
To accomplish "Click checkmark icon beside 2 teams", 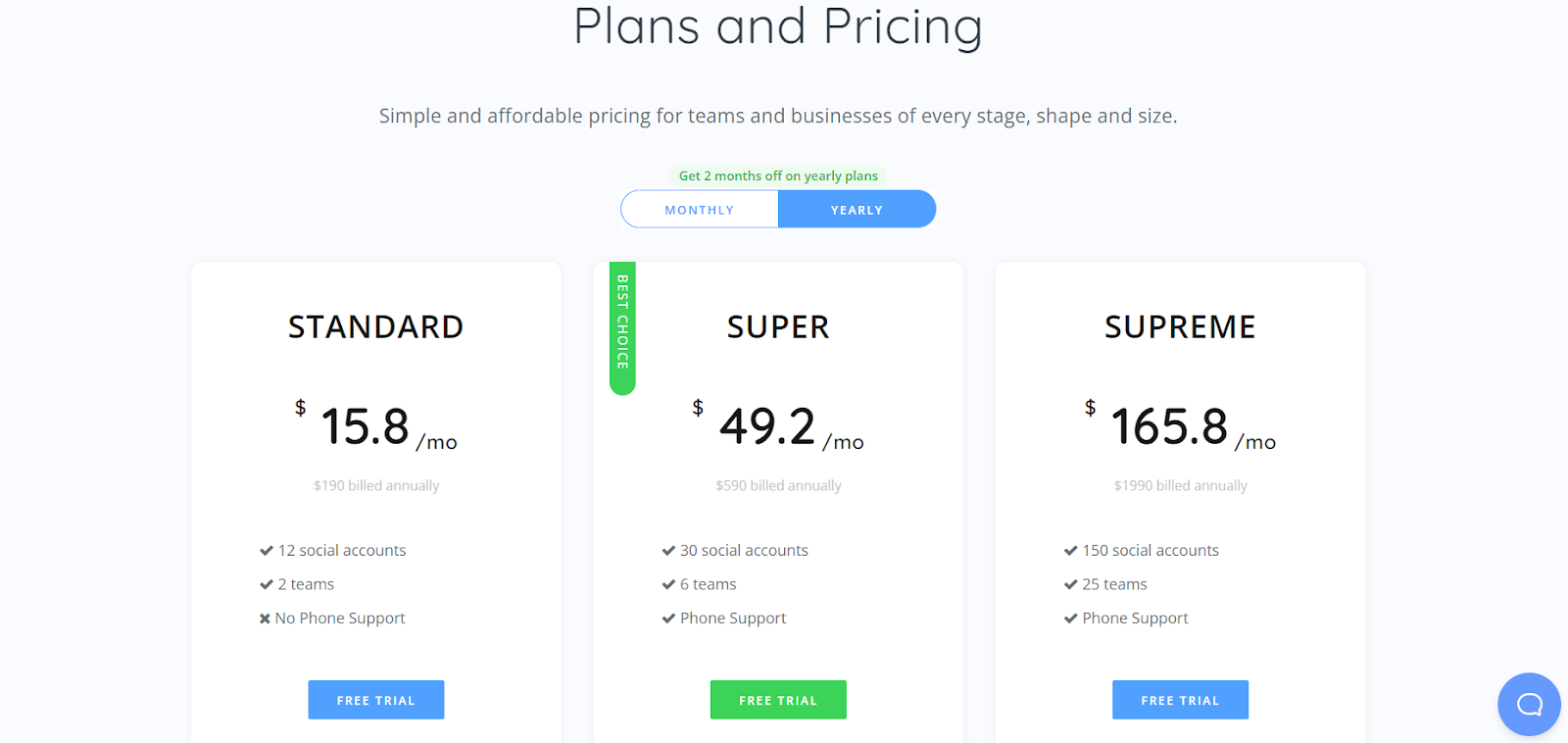I will (267, 584).
